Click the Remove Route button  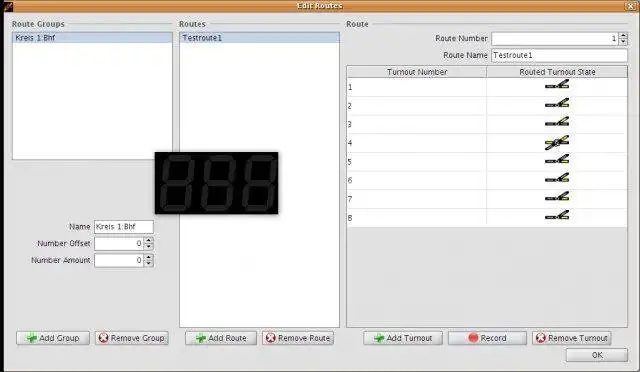click(298, 338)
